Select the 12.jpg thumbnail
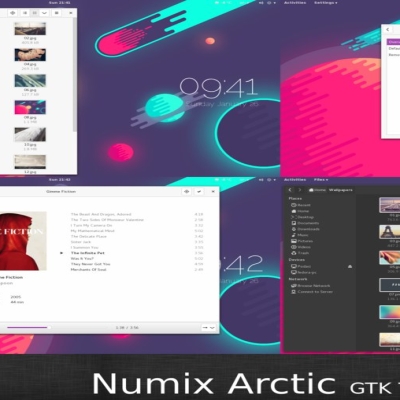This screenshot has height=400, width=400. click(30, 162)
